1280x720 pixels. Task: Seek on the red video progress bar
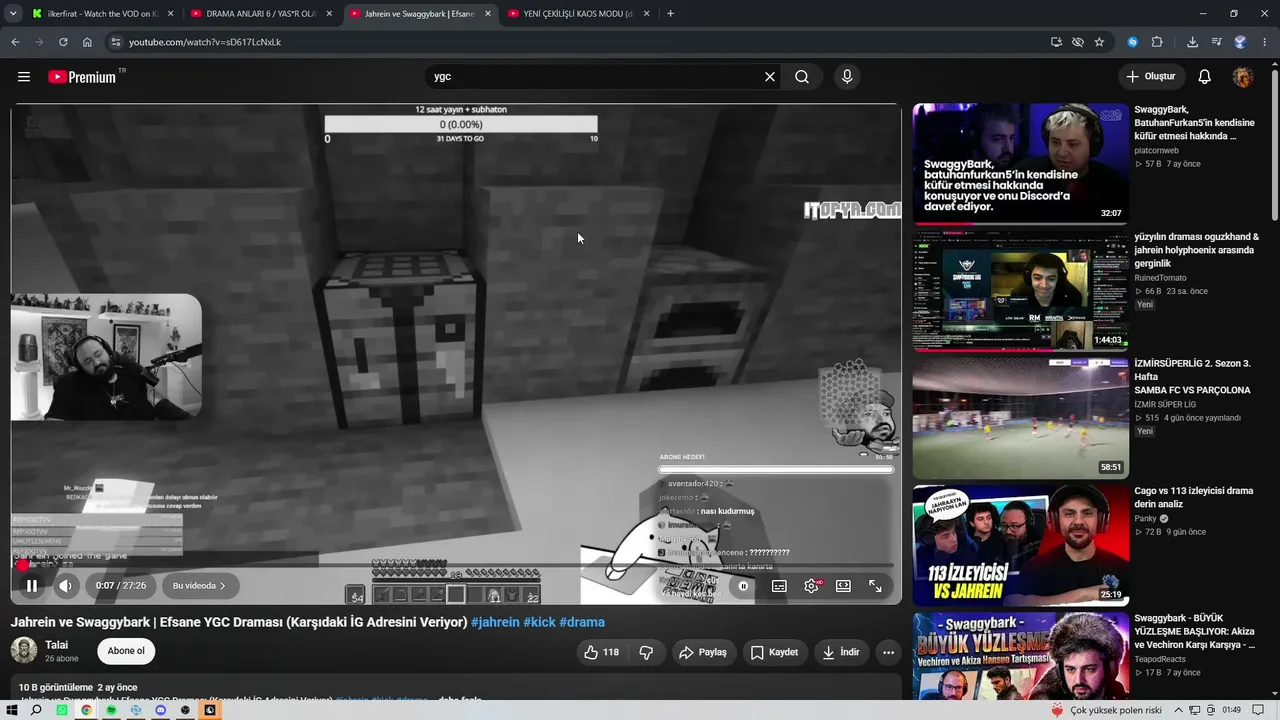click(456, 566)
